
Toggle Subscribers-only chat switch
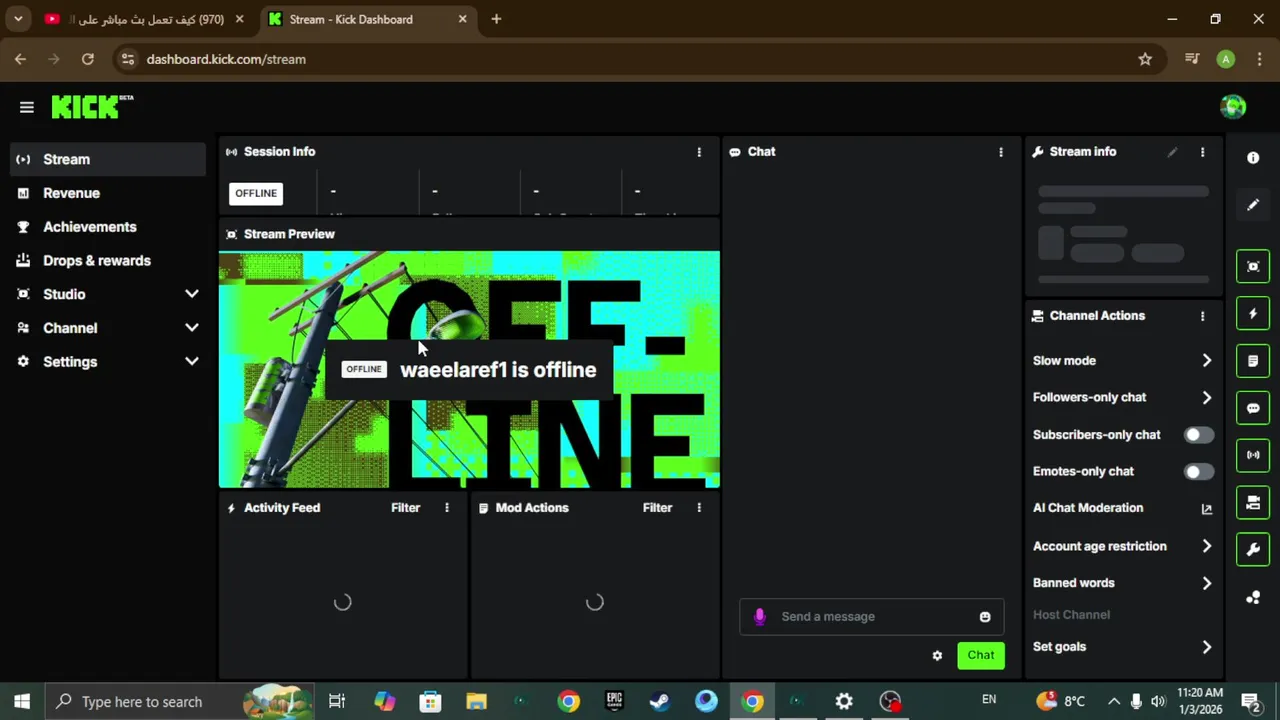(x=1199, y=435)
